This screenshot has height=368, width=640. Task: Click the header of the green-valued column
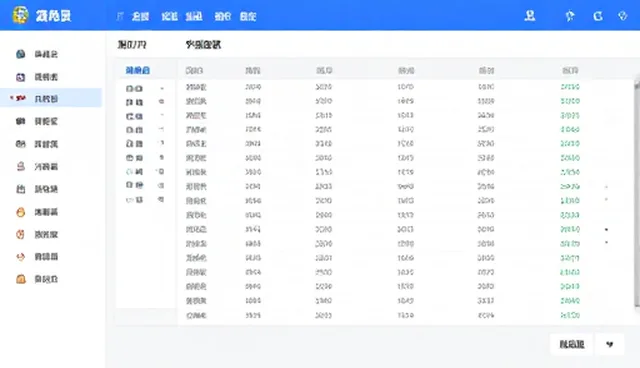pyautogui.click(x=570, y=71)
